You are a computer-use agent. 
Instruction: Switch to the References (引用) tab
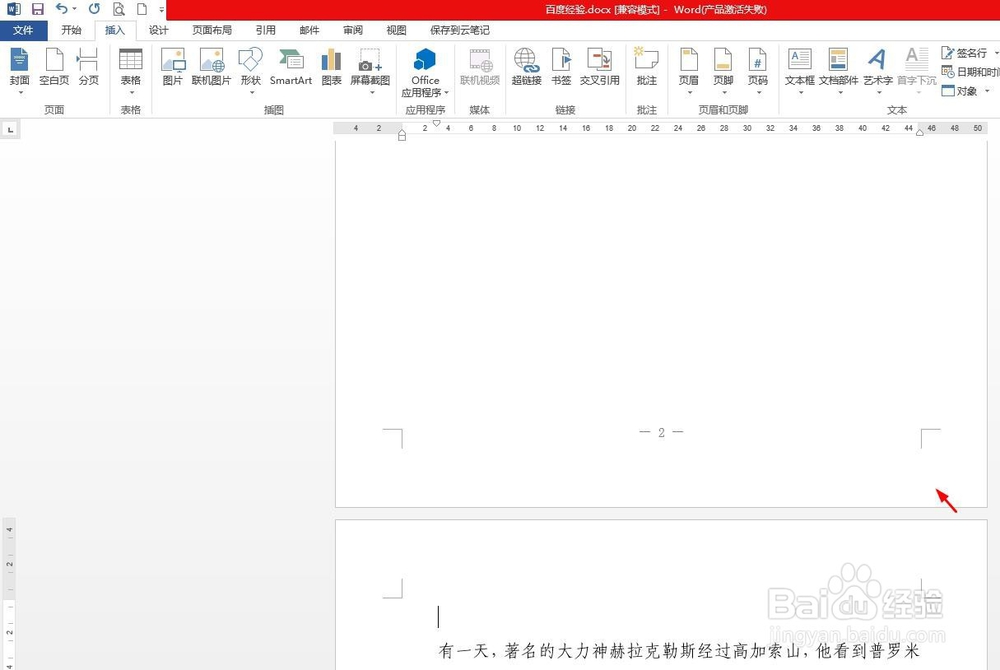(x=266, y=30)
